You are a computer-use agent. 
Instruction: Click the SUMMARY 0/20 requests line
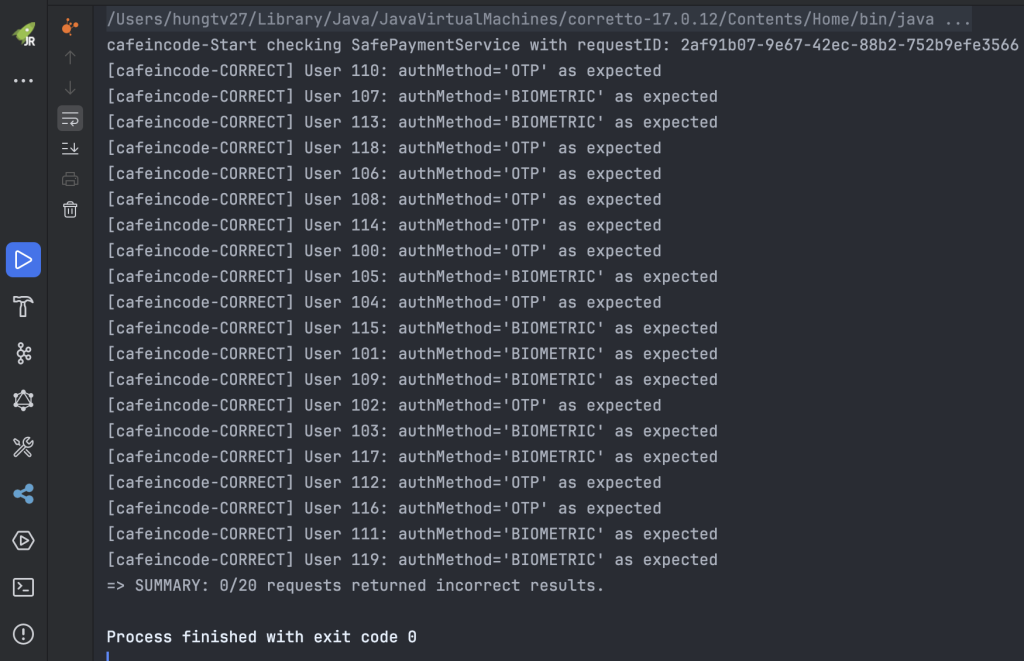pyautogui.click(x=355, y=585)
